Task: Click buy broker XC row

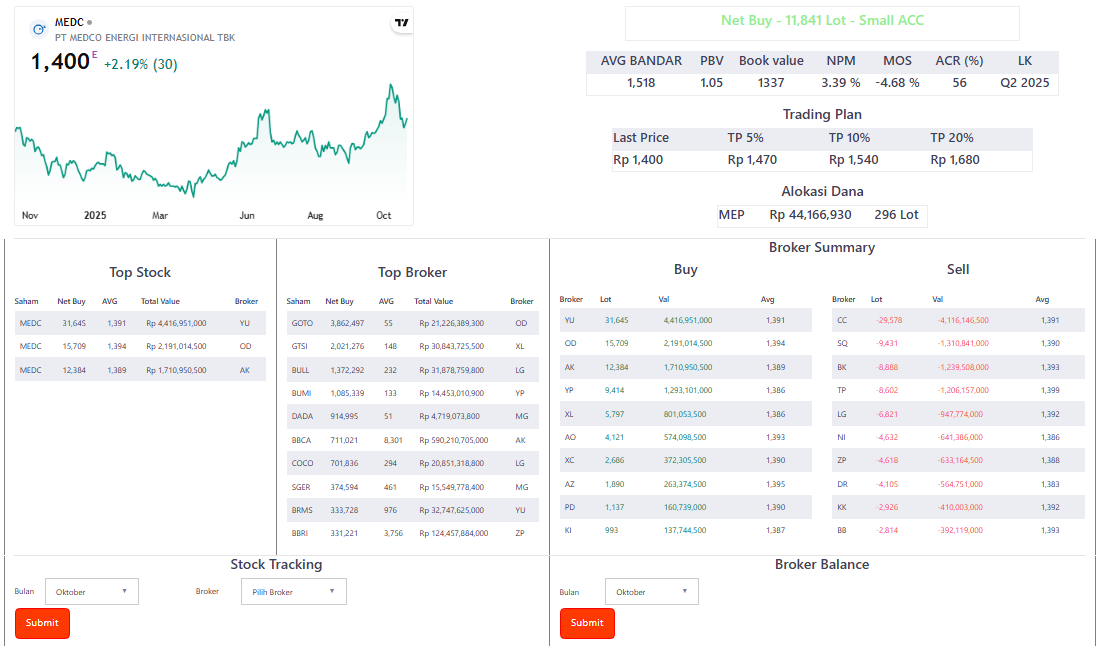Action: 685,460
